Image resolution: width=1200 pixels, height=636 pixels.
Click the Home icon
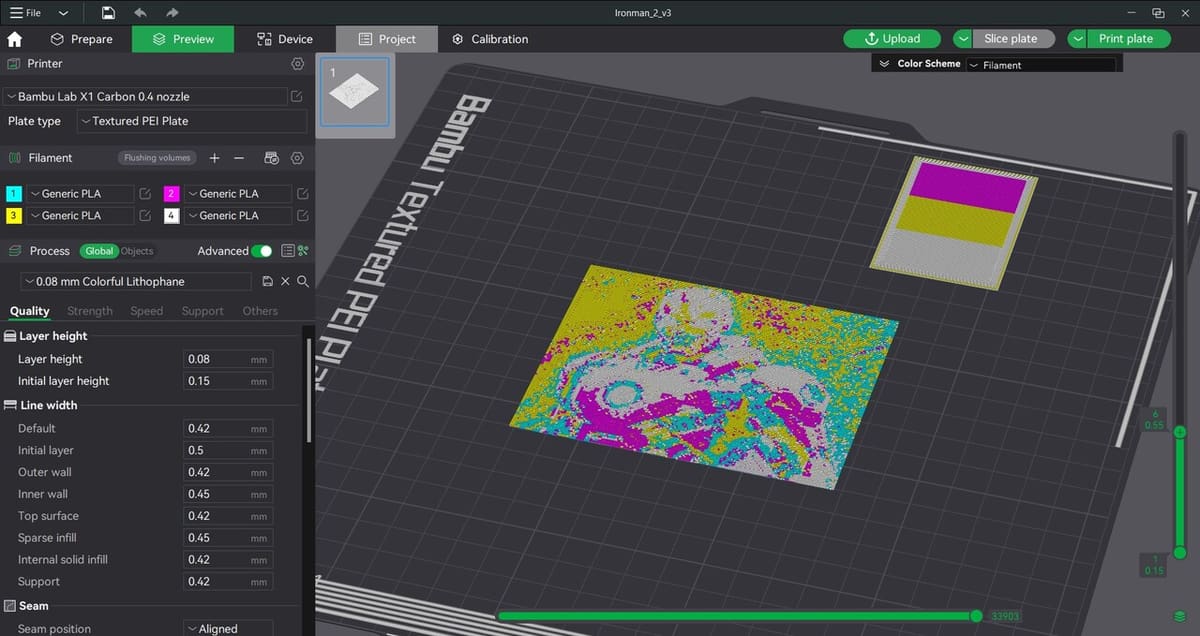click(15, 39)
